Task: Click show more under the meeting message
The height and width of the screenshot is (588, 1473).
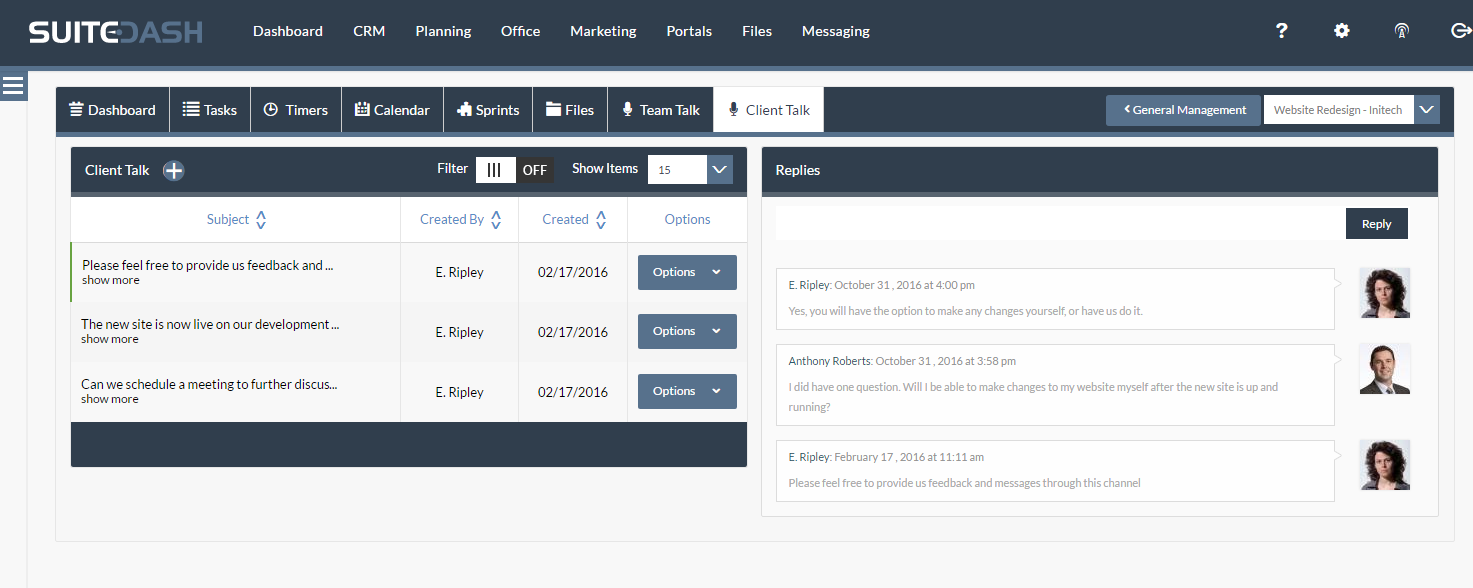Action: [x=110, y=399]
